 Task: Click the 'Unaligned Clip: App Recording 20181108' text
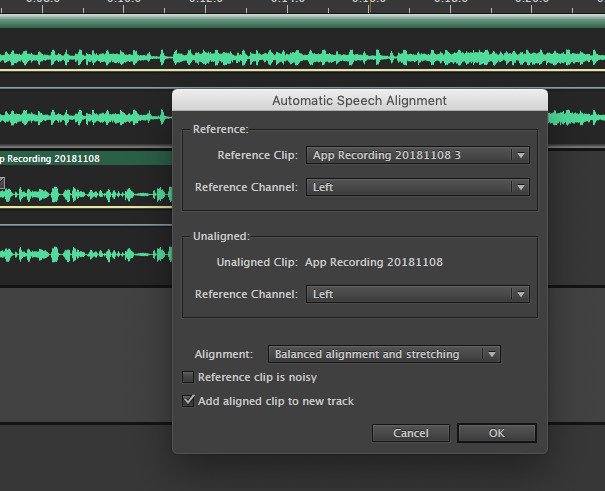click(330, 262)
